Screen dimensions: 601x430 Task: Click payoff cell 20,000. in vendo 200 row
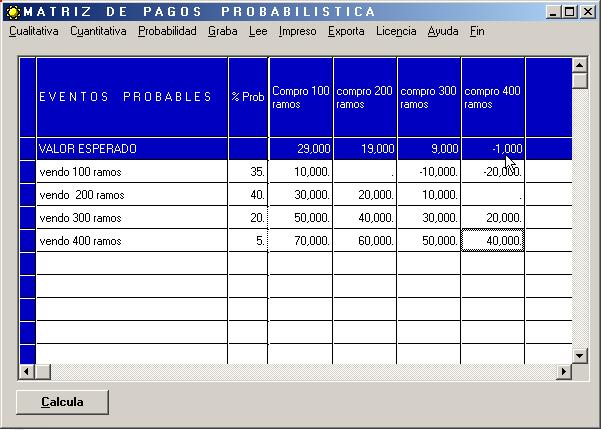tap(365, 195)
